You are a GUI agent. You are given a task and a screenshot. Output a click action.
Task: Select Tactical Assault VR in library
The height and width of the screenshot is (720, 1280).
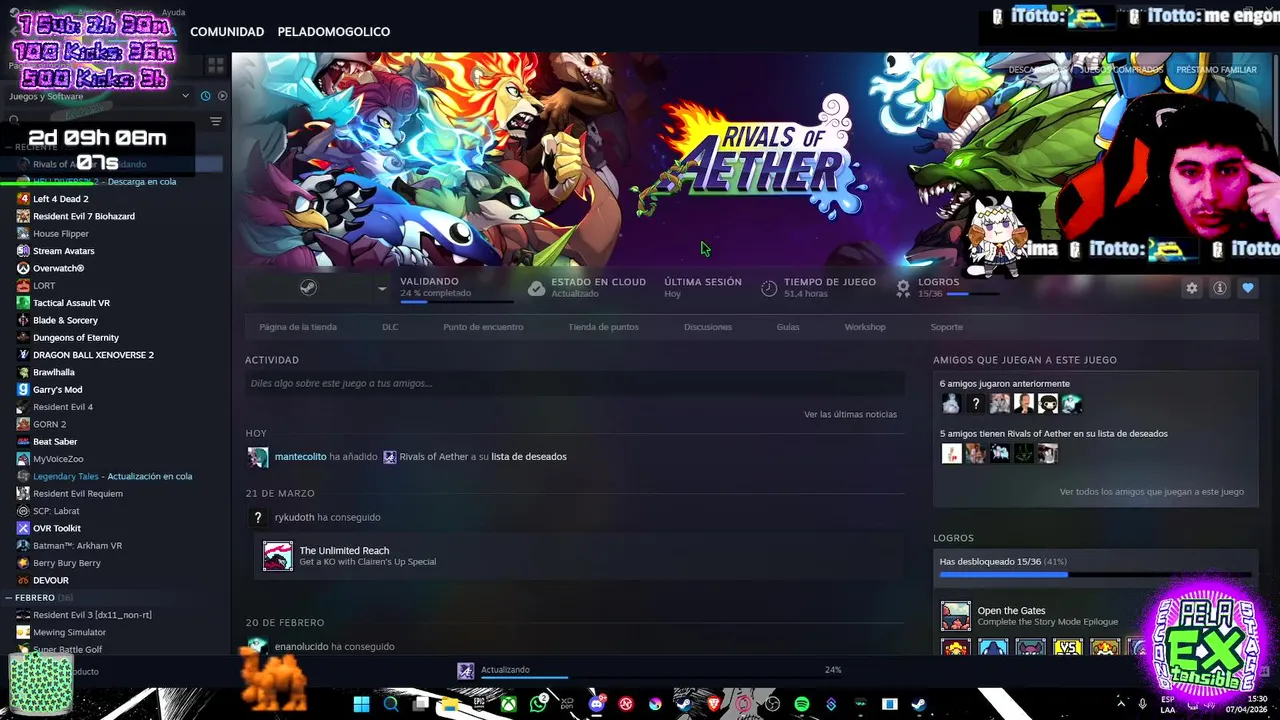[71, 303]
